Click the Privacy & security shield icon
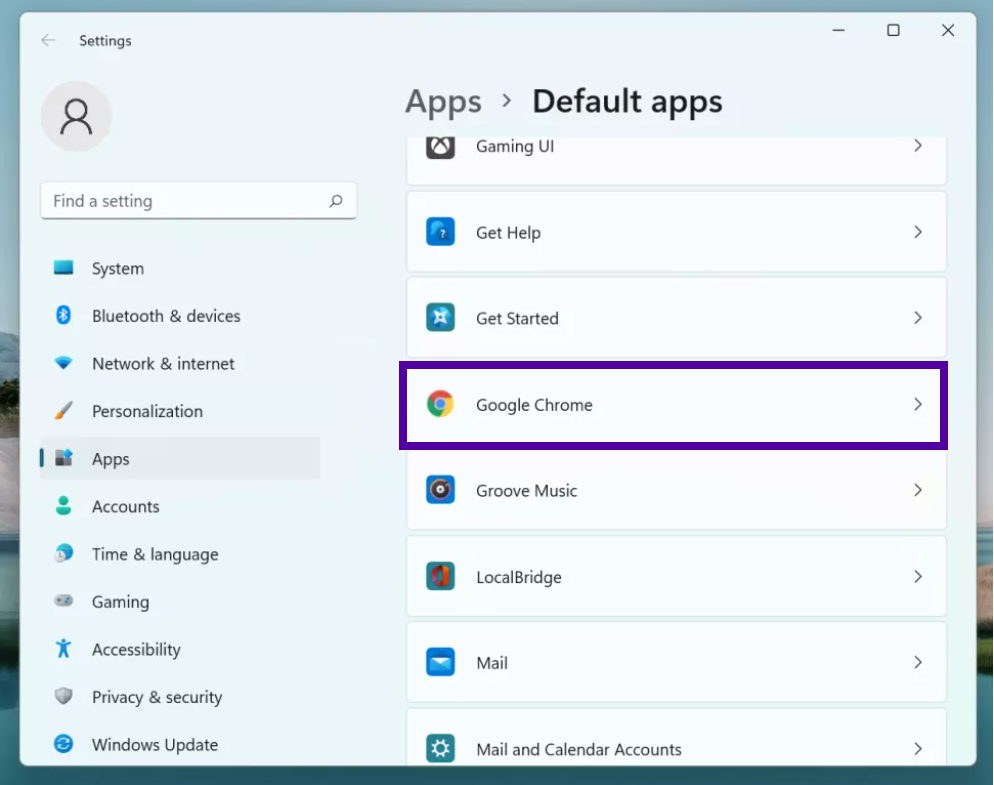The height and width of the screenshot is (785, 994). [63, 696]
